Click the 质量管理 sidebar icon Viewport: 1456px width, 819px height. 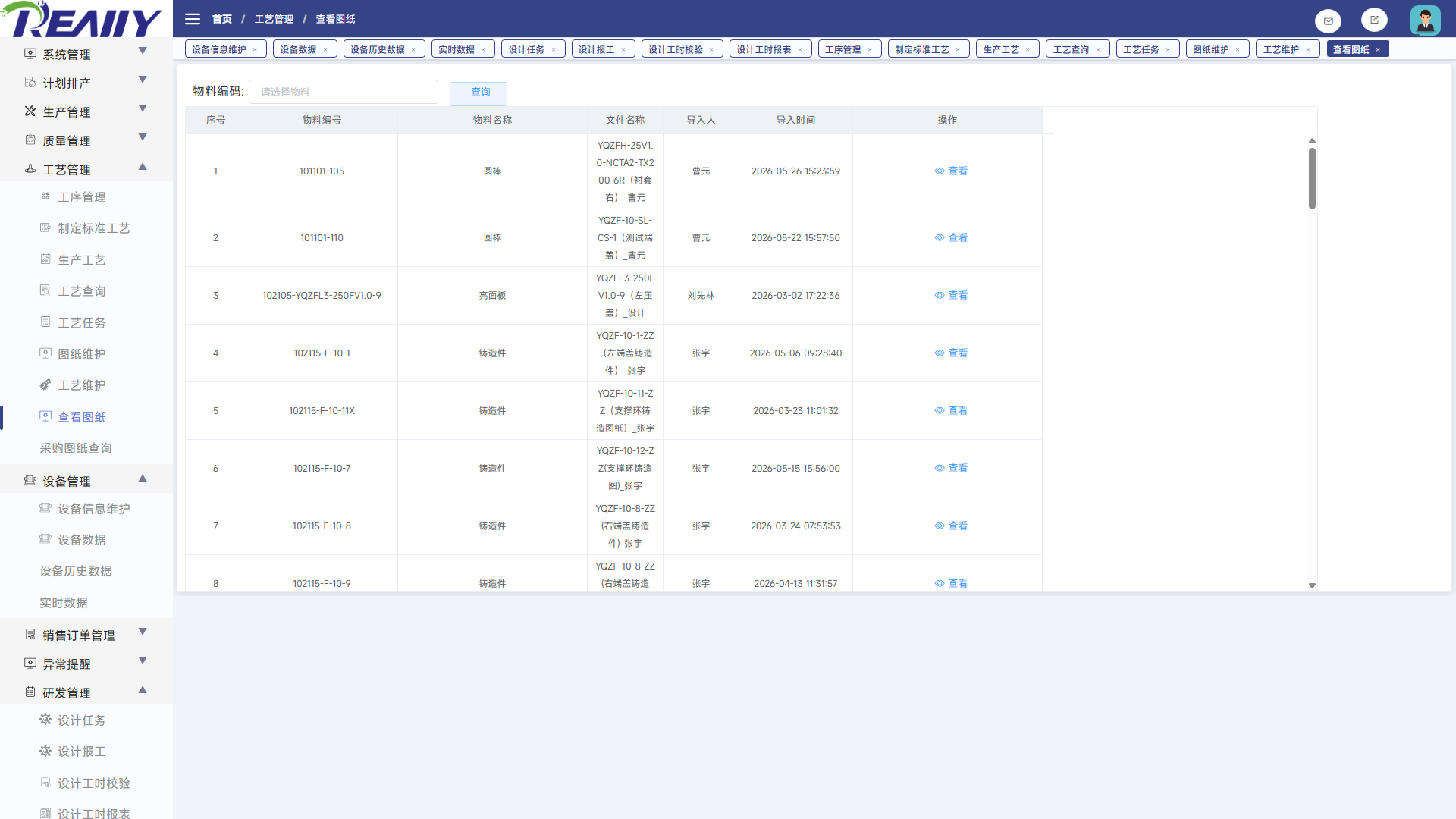pyautogui.click(x=30, y=140)
